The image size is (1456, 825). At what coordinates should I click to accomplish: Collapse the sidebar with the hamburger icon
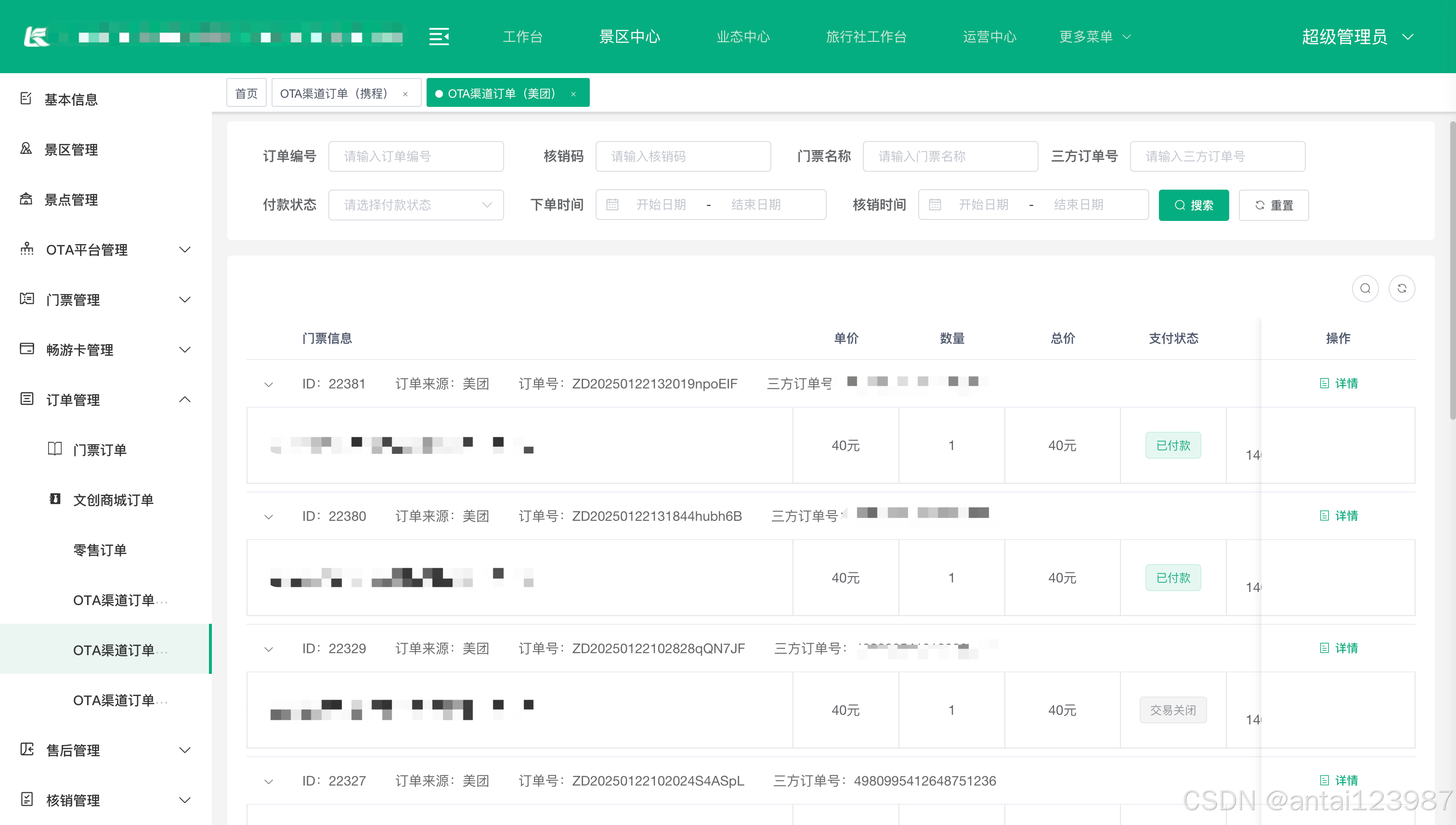(439, 37)
